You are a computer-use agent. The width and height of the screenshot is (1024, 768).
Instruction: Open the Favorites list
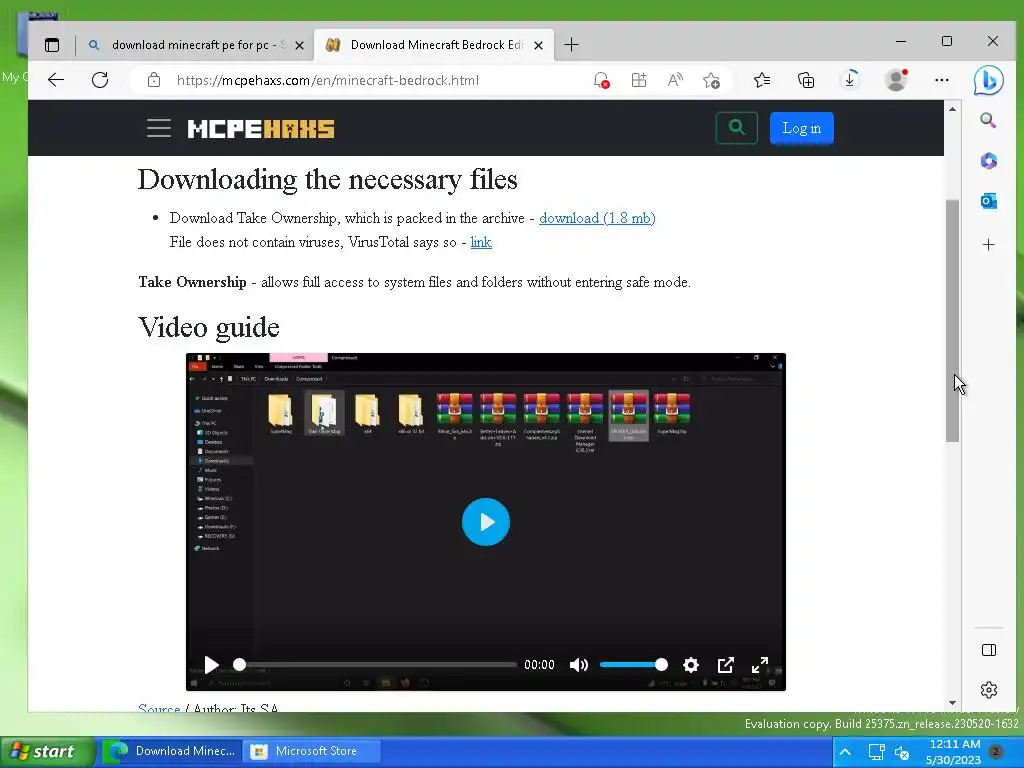coord(762,80)
